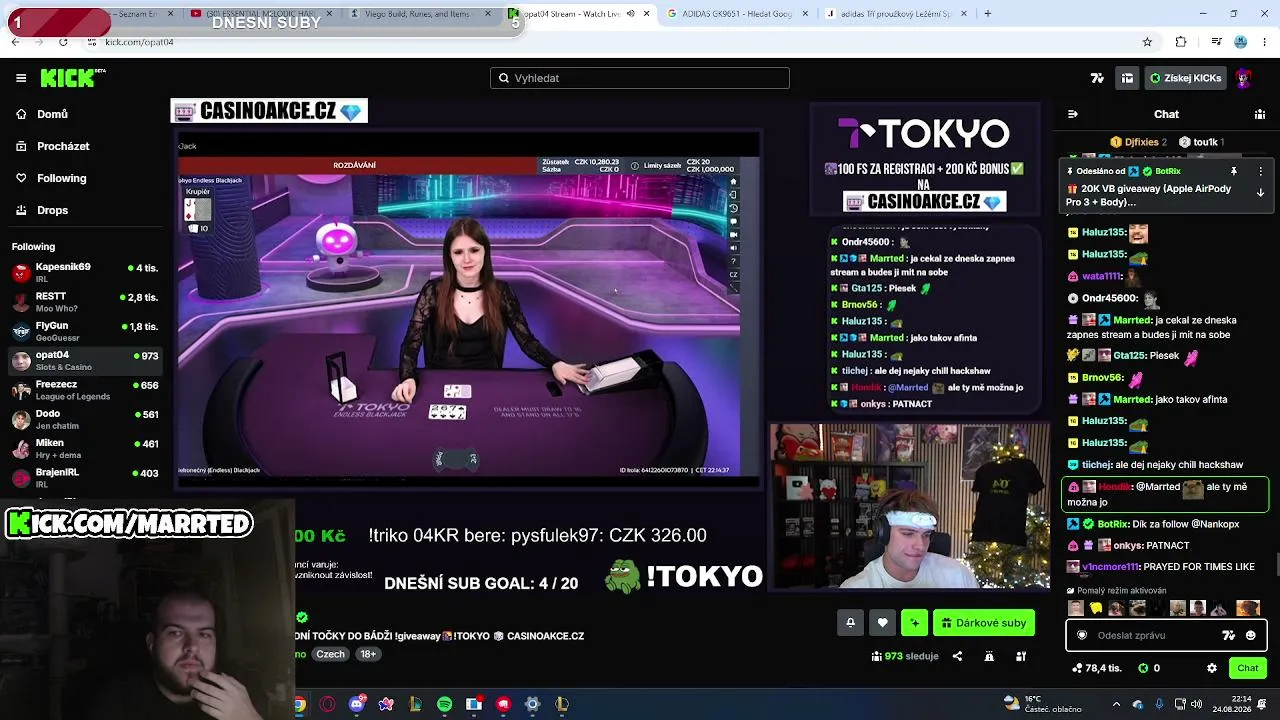Bookmark this page with the star icon
Screen dimensions: 1280x720
[x=1147, y=42]
